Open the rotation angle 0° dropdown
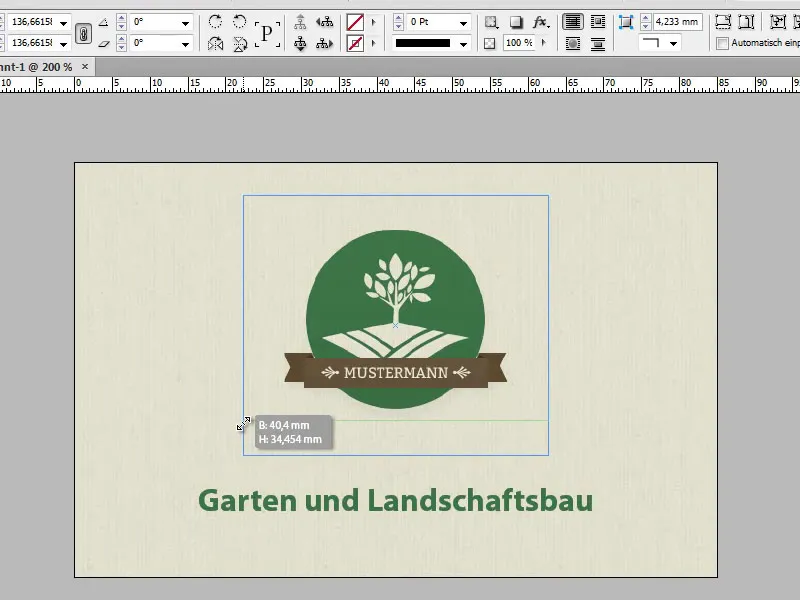The image size is (800, 600). coord(185,22)
